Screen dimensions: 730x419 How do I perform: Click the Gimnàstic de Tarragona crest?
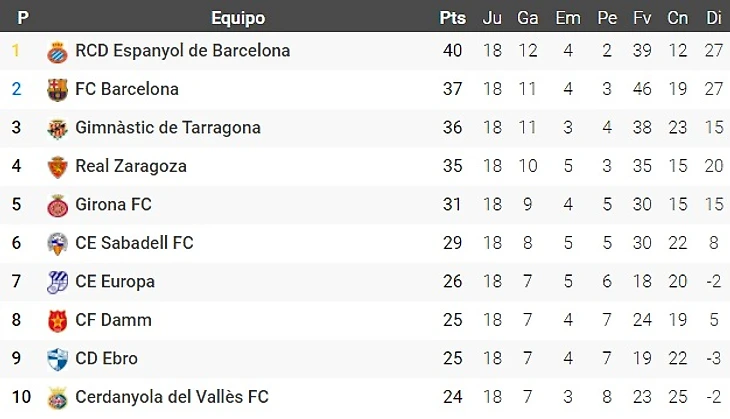click(x=57, y=128)
